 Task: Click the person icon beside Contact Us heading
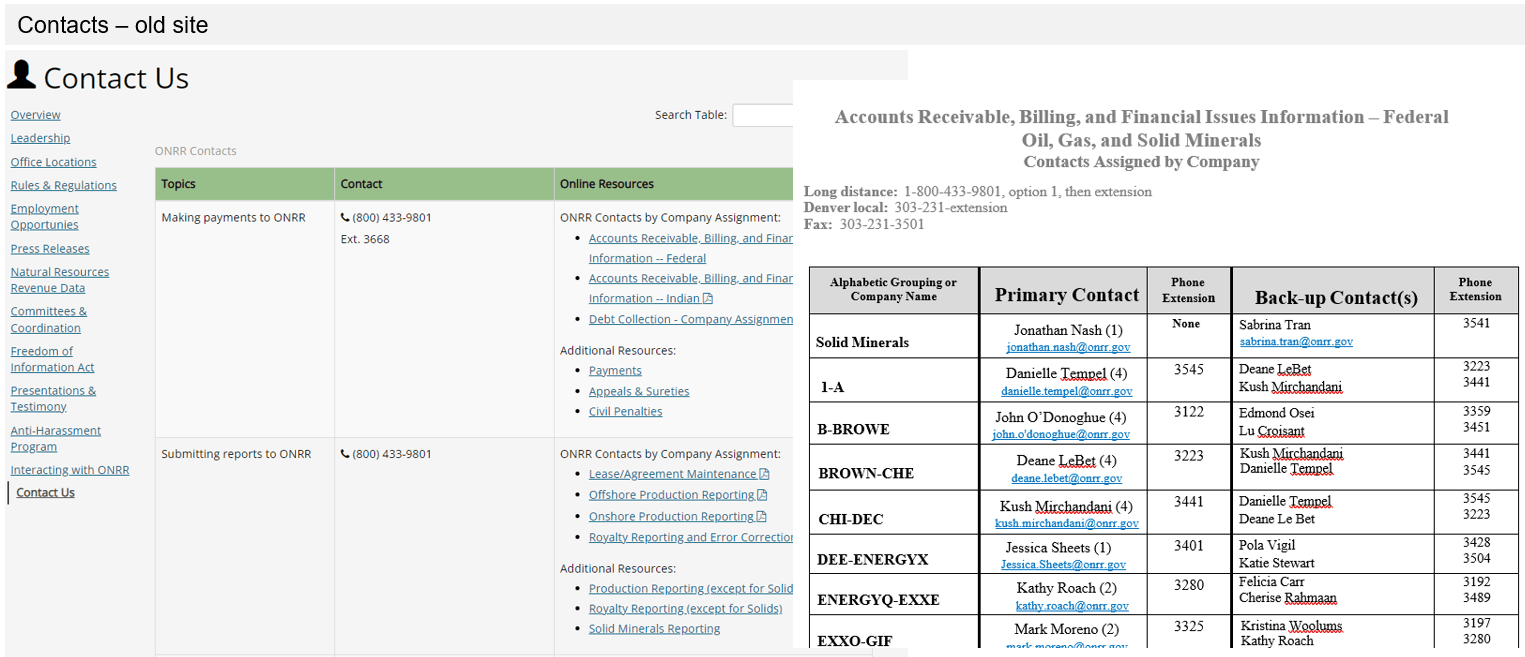21,75
